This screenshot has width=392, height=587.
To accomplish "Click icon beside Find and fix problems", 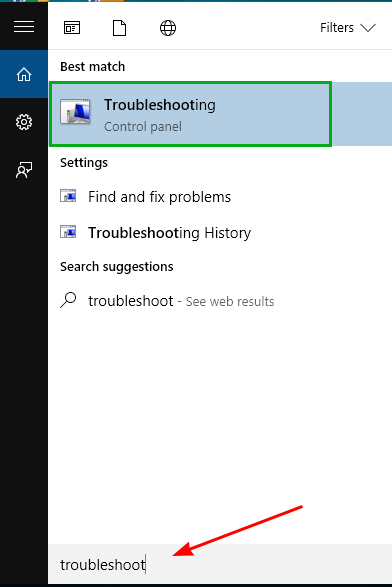I will click(x=68, y=196).
